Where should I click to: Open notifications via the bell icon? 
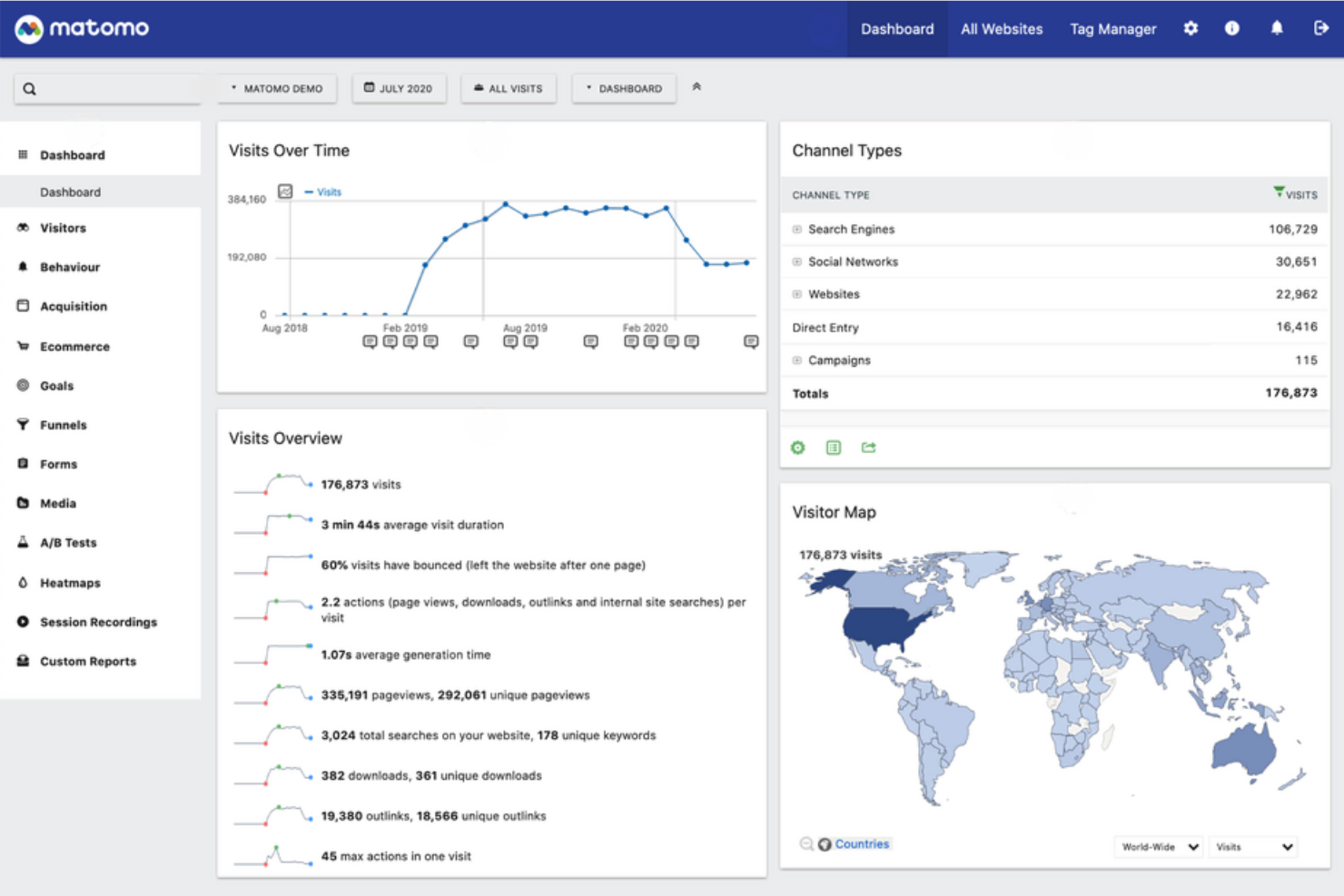(1276, 28)
